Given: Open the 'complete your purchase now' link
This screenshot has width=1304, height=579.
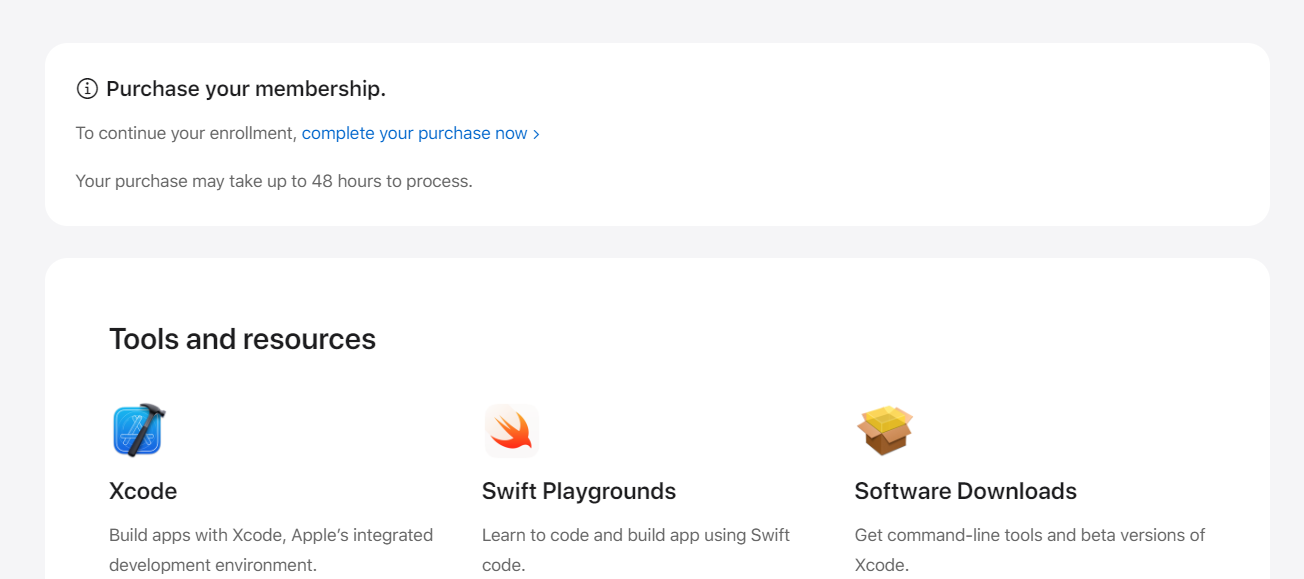Looking at the screenshot, I should (414, 133).
